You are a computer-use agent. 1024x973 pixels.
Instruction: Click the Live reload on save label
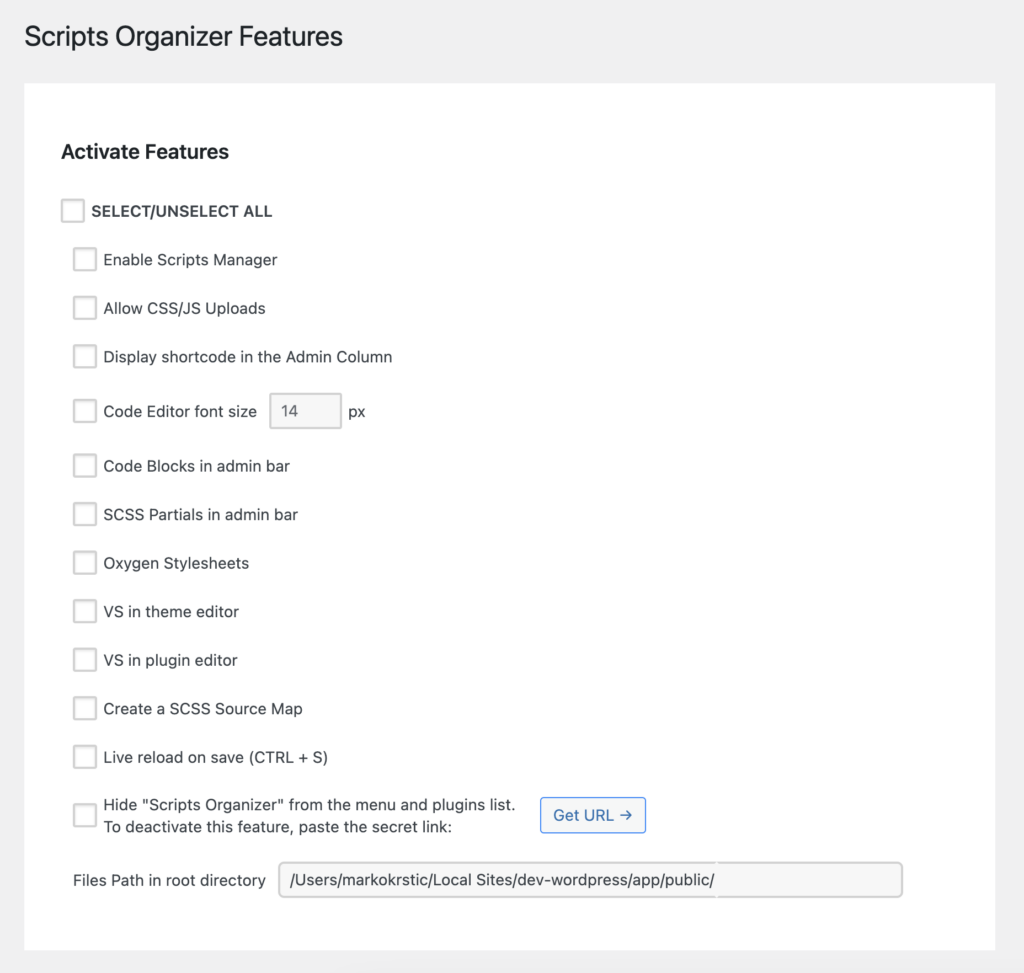[x=216, y=758]
